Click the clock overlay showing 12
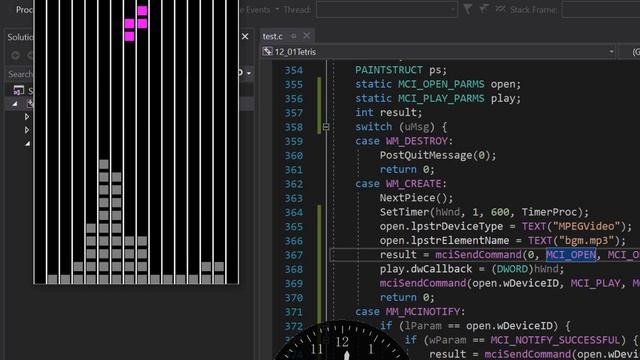Viewport: 640px width, 360px height. coord(342,341)
